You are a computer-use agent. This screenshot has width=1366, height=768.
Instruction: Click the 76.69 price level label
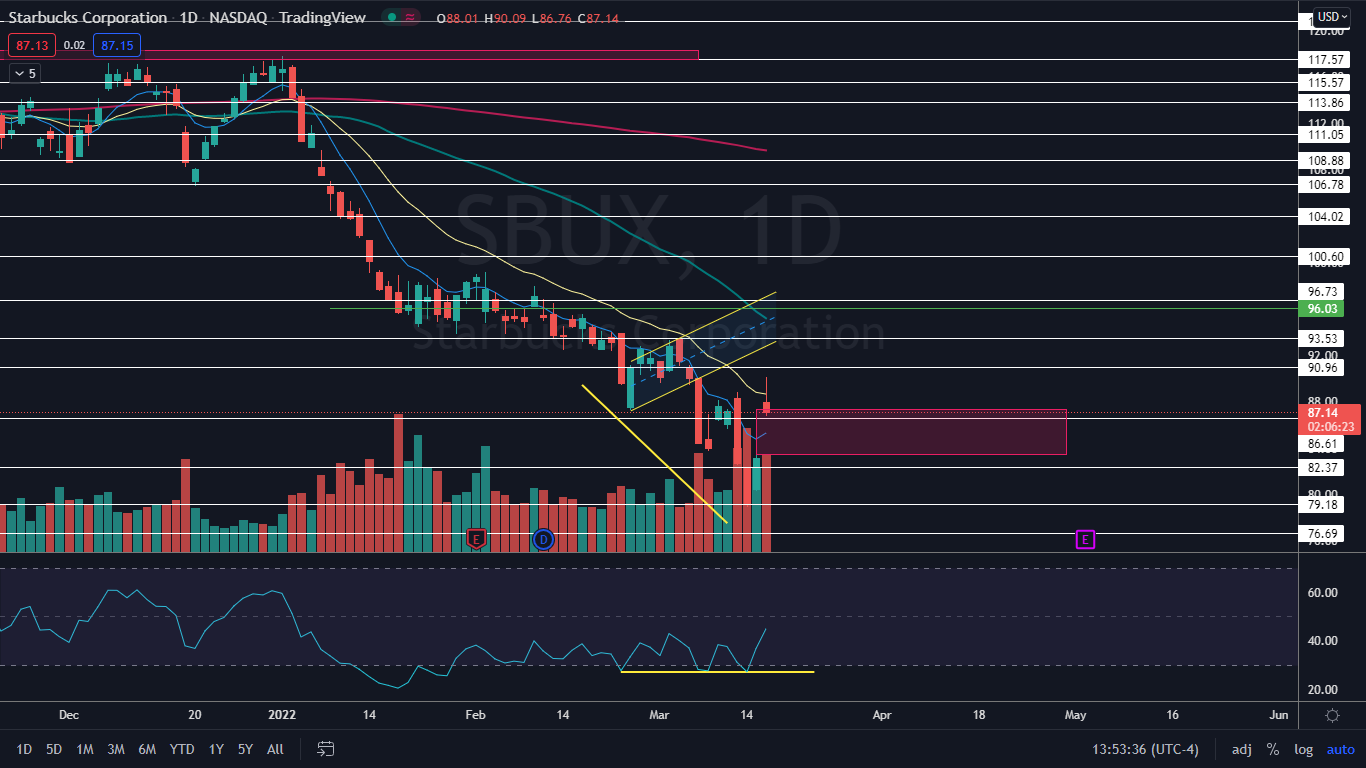(x=1323, y=534)
